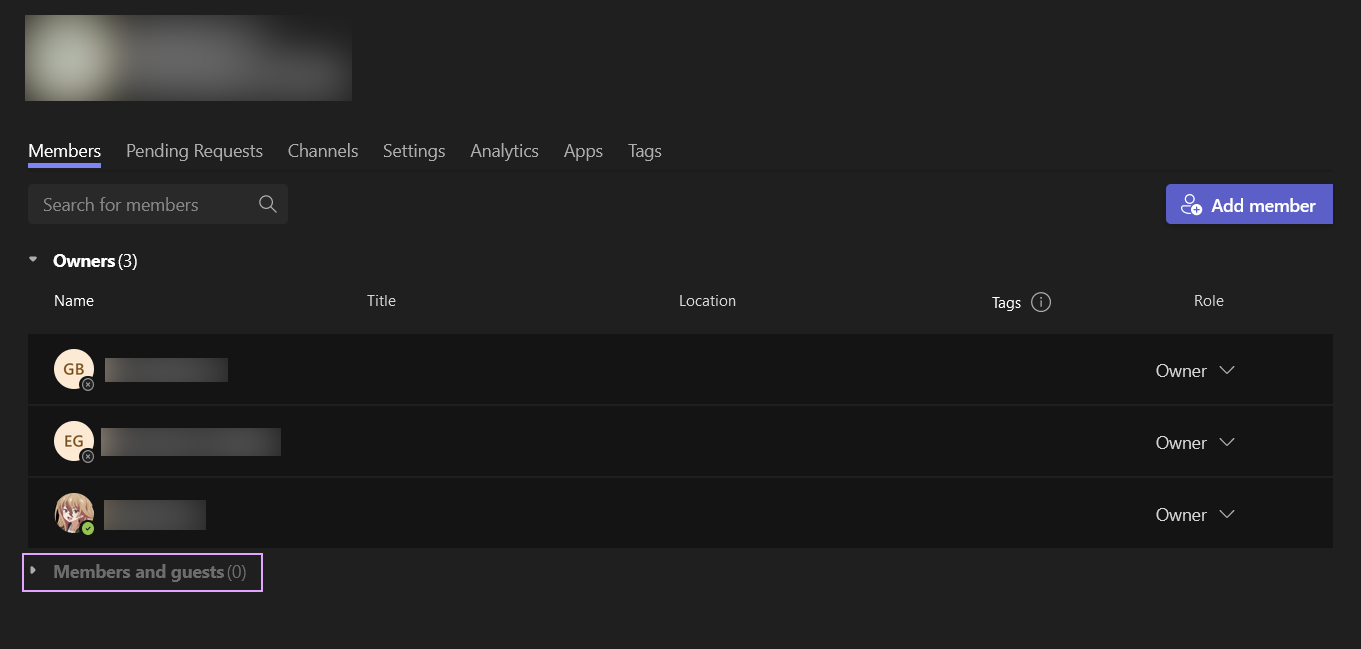Switch to the Pending Requests tab
This screenshot has height=649, width=1361.
[194, 150]
